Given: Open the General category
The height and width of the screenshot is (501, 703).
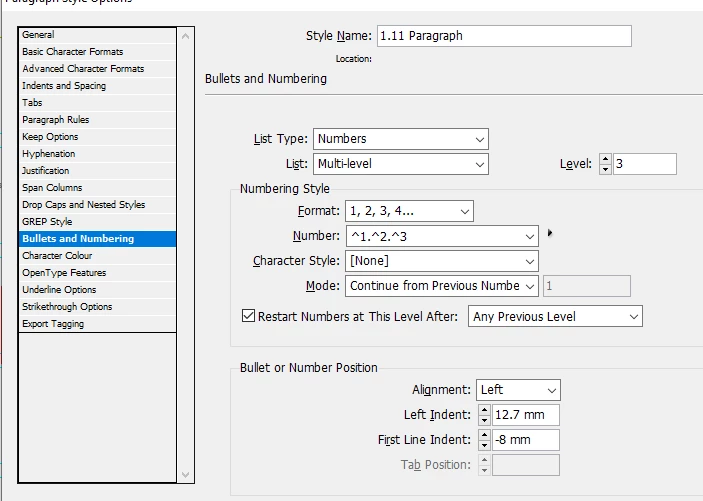Looking at the screenshot, I should coord(97,35).
